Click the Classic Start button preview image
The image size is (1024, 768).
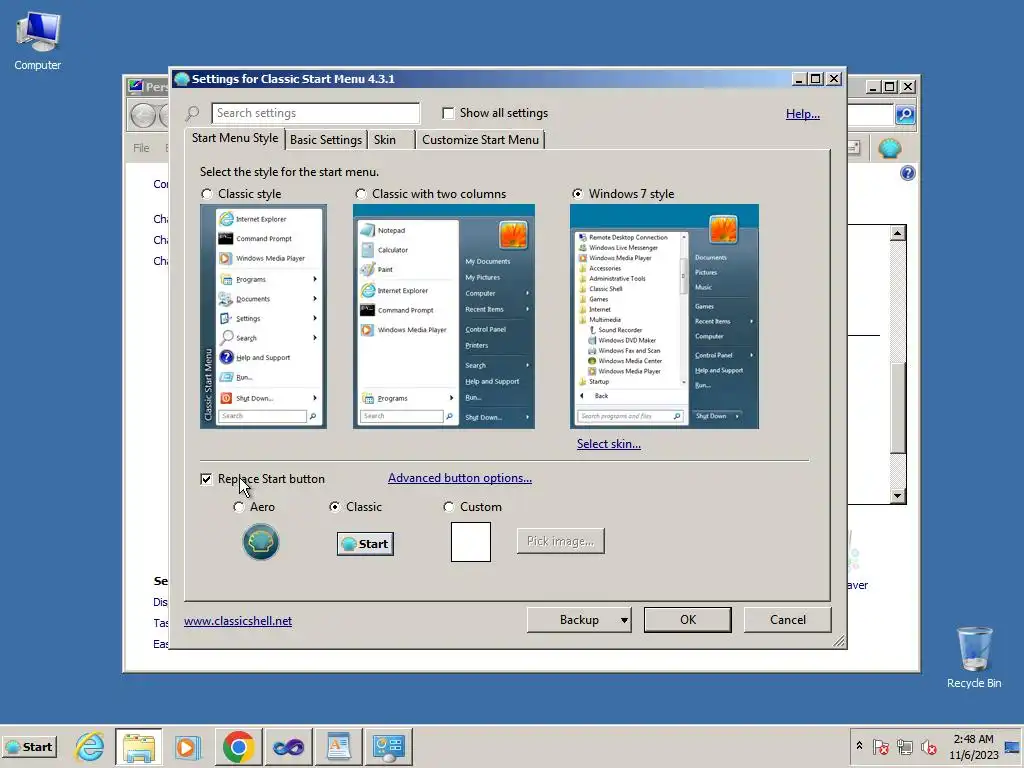[365, 543]
